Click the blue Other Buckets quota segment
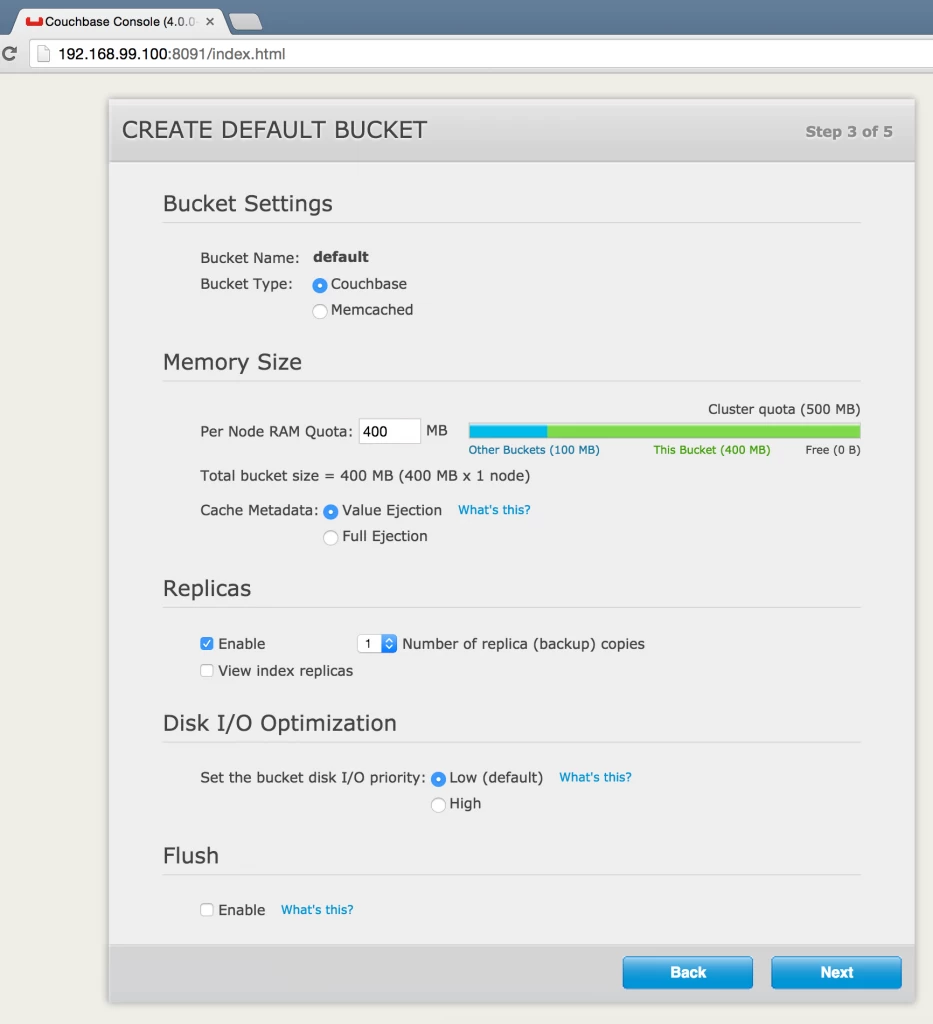The height and width of the screenshot is (1024, 933). (508, 431)
